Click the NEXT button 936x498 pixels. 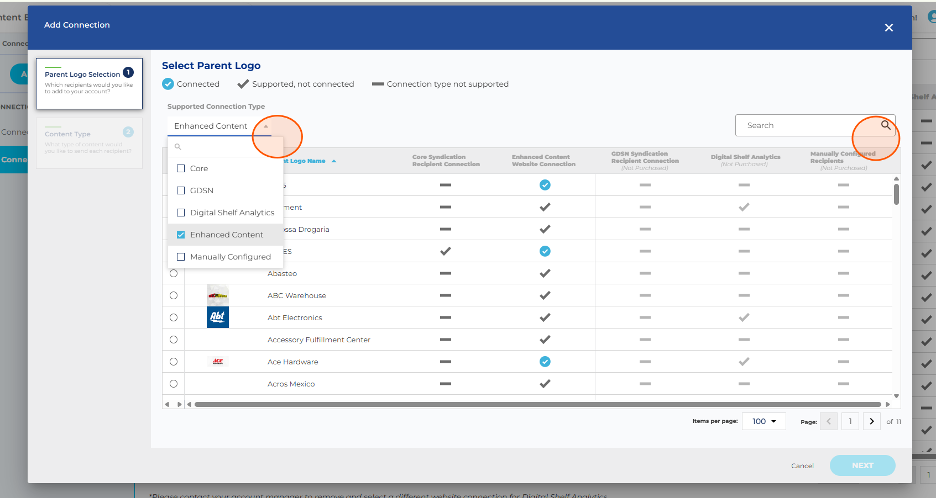pos(862,465)
